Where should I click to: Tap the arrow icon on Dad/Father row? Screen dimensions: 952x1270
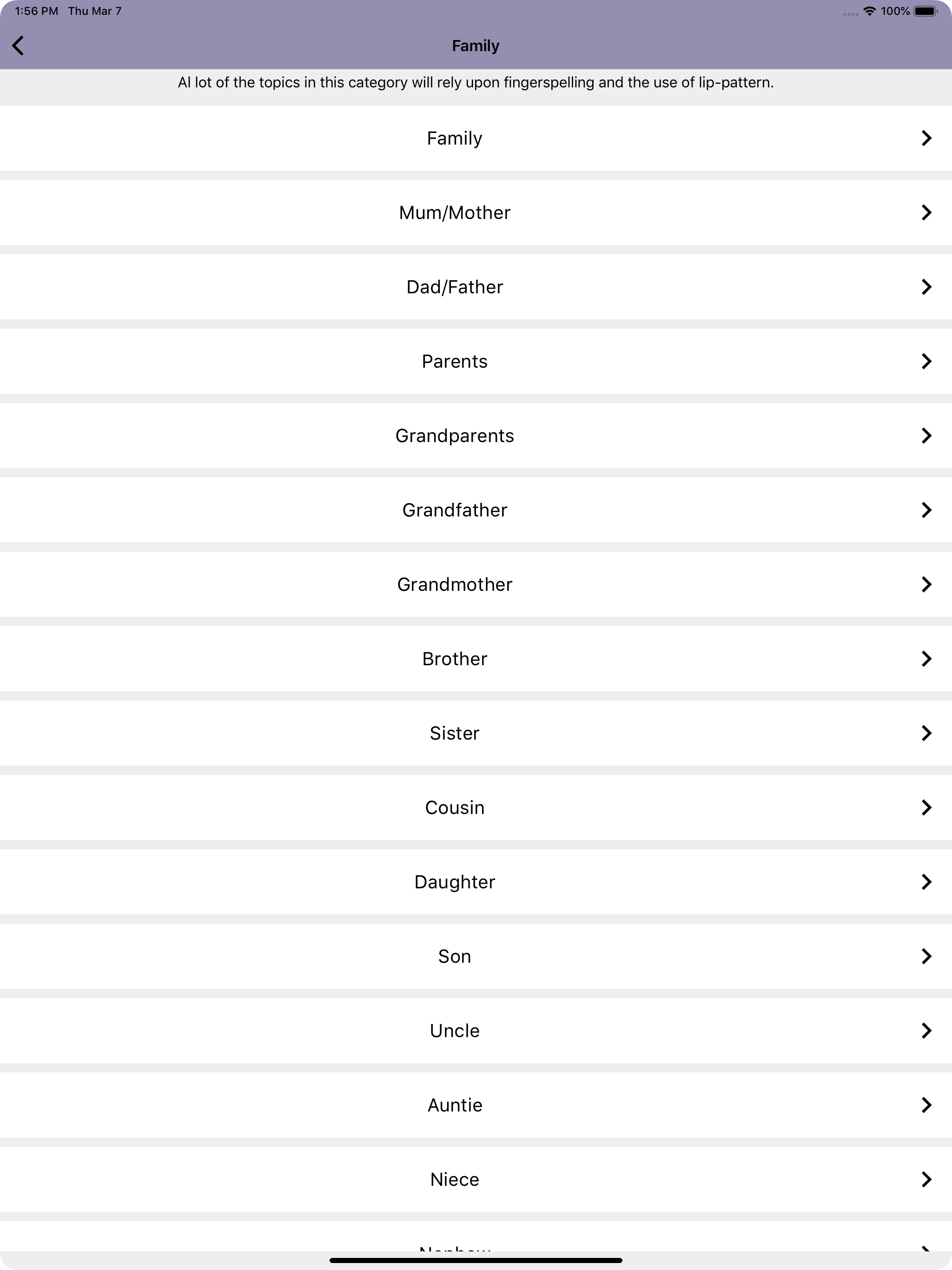click(x=926, y=286)
